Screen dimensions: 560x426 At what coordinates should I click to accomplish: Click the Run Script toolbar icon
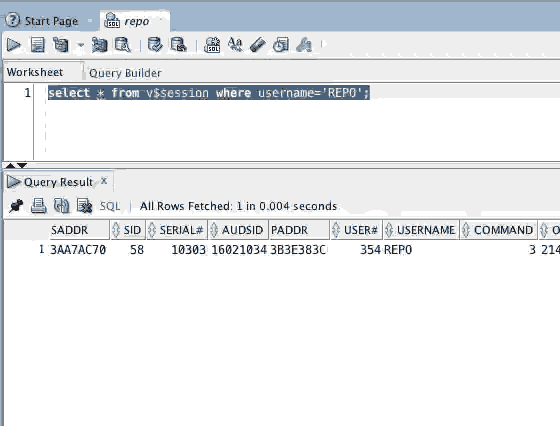[38, 45]
